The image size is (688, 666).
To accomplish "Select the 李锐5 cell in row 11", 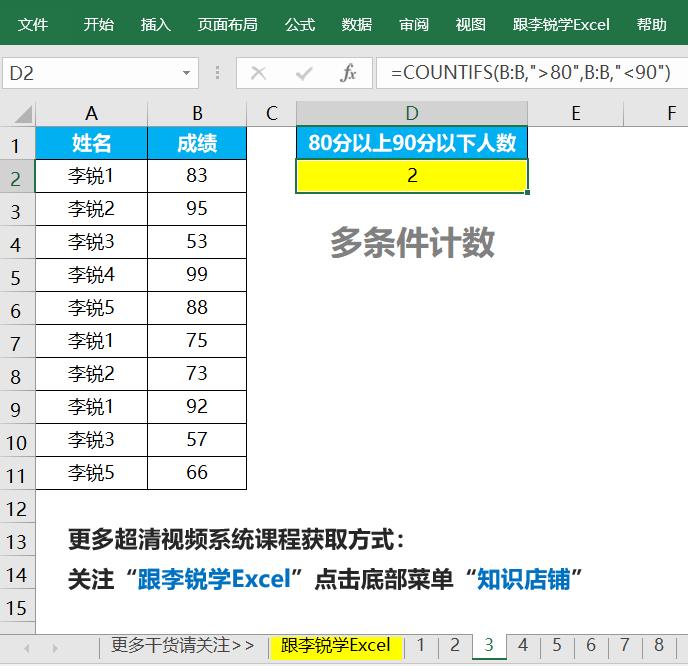I will [x=91, y=473].
